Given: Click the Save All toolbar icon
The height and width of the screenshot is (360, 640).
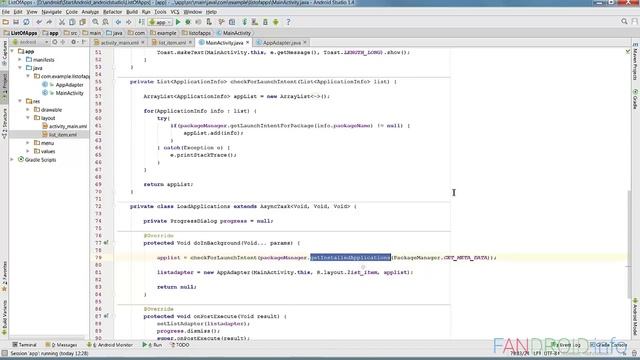Looking at the screenshot, I should pos(16,22).
